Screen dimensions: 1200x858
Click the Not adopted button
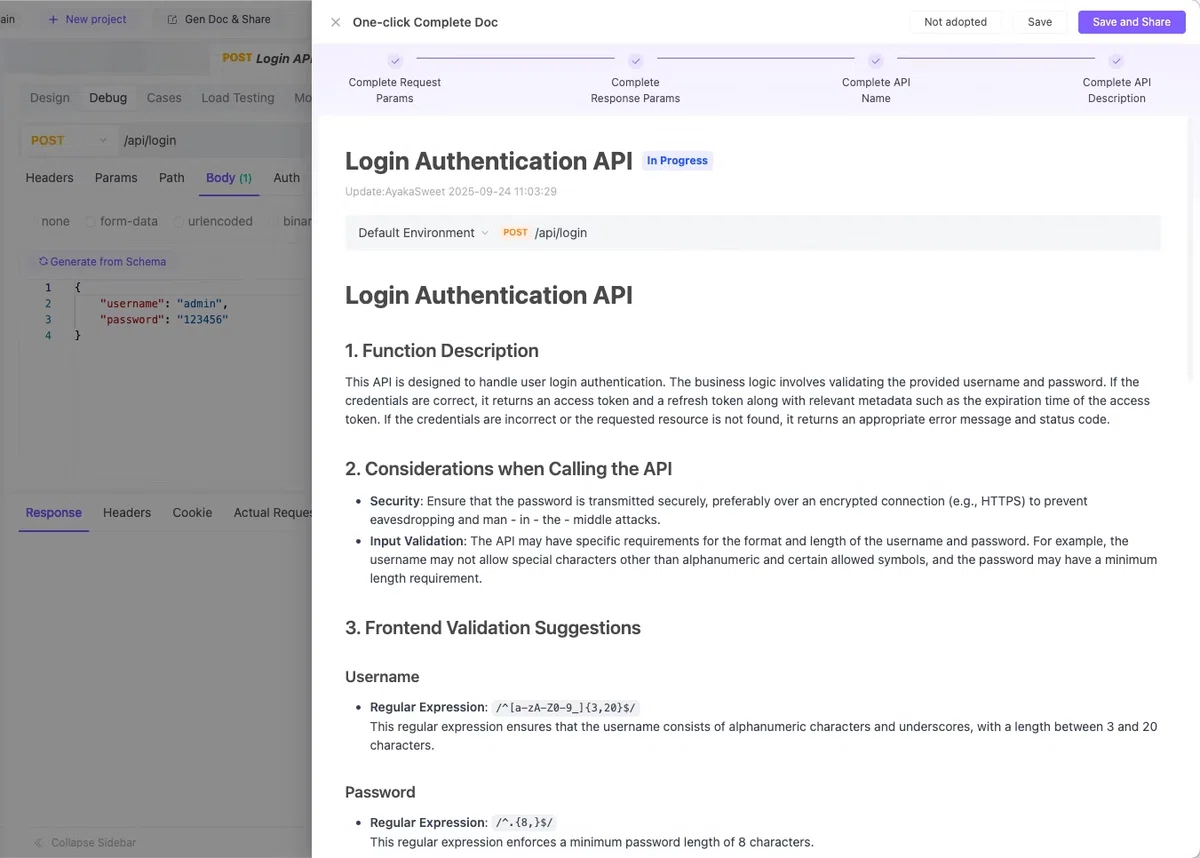(x=955, y=22)
